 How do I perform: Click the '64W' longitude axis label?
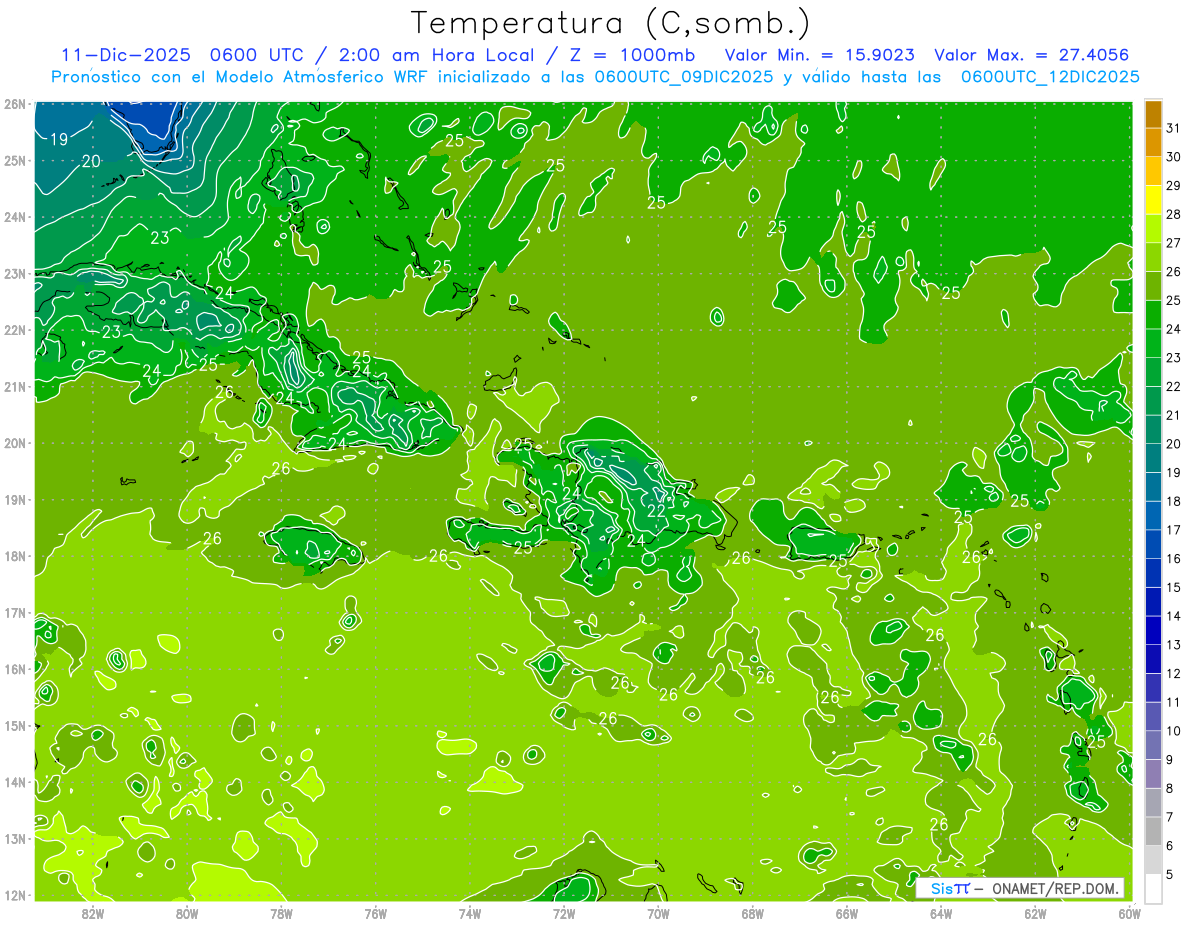click(x=941, y=914)
